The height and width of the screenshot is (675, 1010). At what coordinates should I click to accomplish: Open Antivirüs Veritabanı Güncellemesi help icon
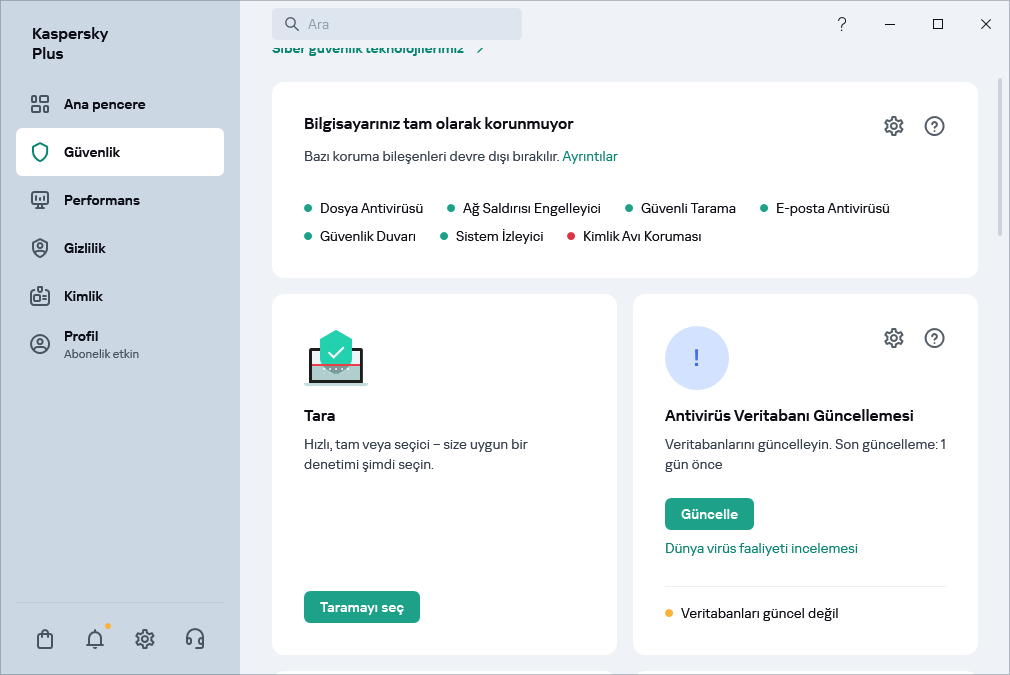point(935,338)
